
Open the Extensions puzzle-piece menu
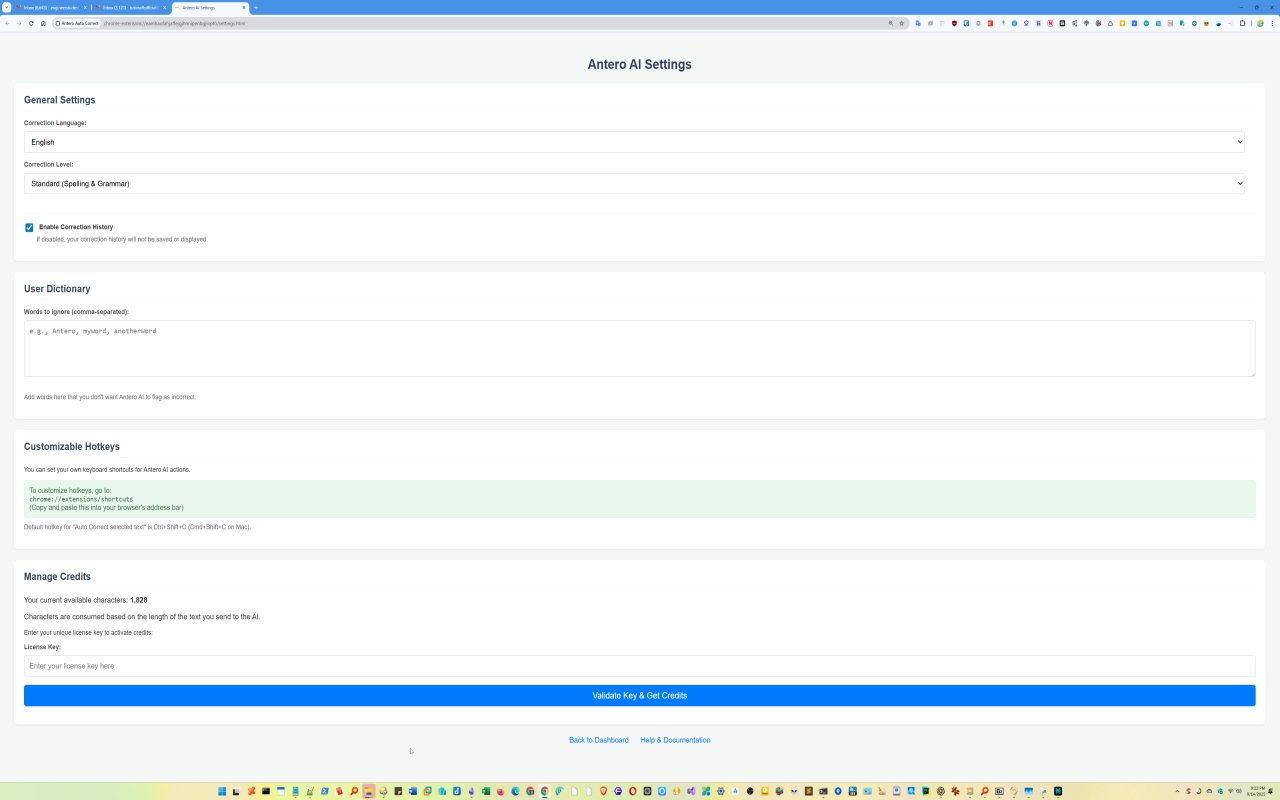pos(1242,23)
